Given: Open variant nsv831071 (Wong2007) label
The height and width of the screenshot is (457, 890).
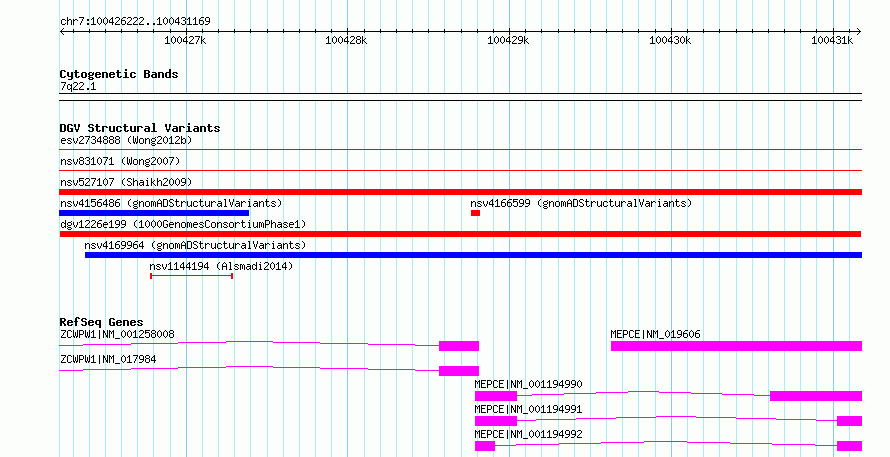Looking at the screenshot, I should (x=120, y=161).
